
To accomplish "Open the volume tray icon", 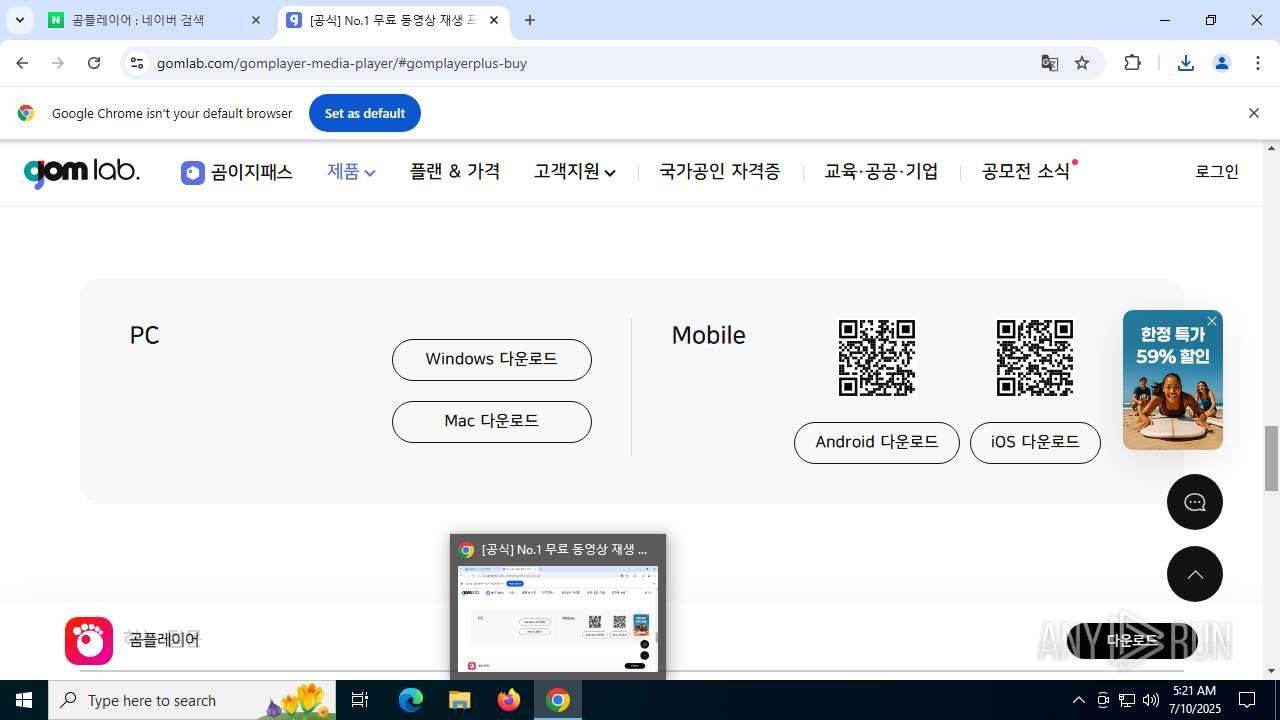I will pos(1151,700).
